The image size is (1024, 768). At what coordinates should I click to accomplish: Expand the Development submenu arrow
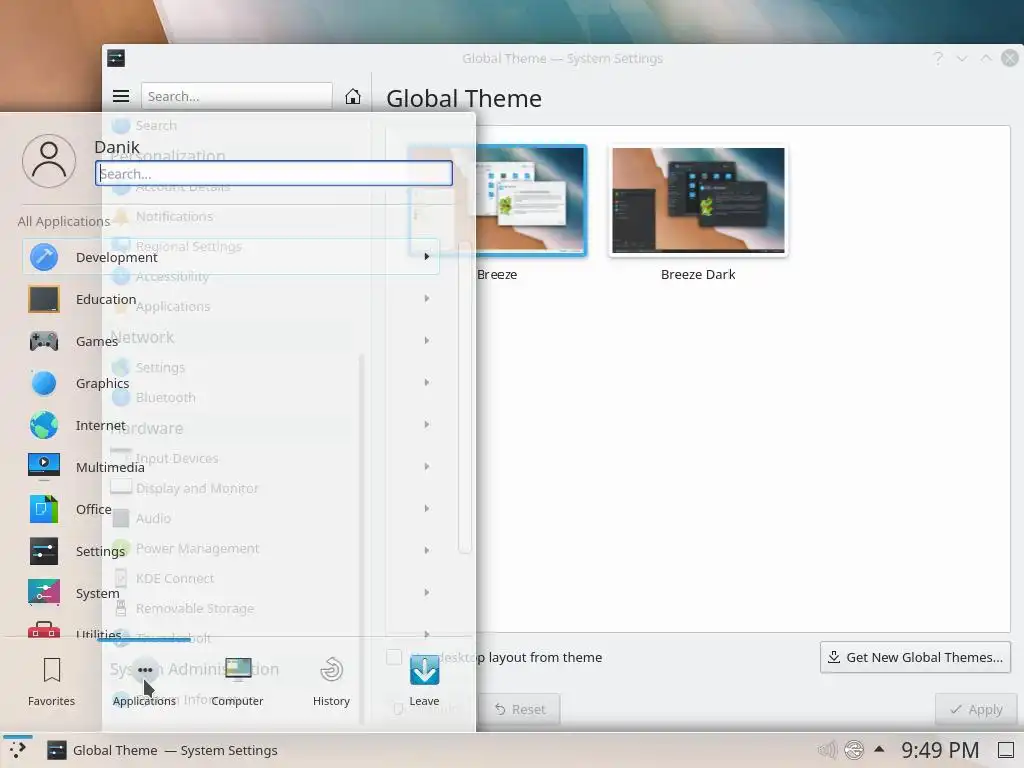point(426,257)
